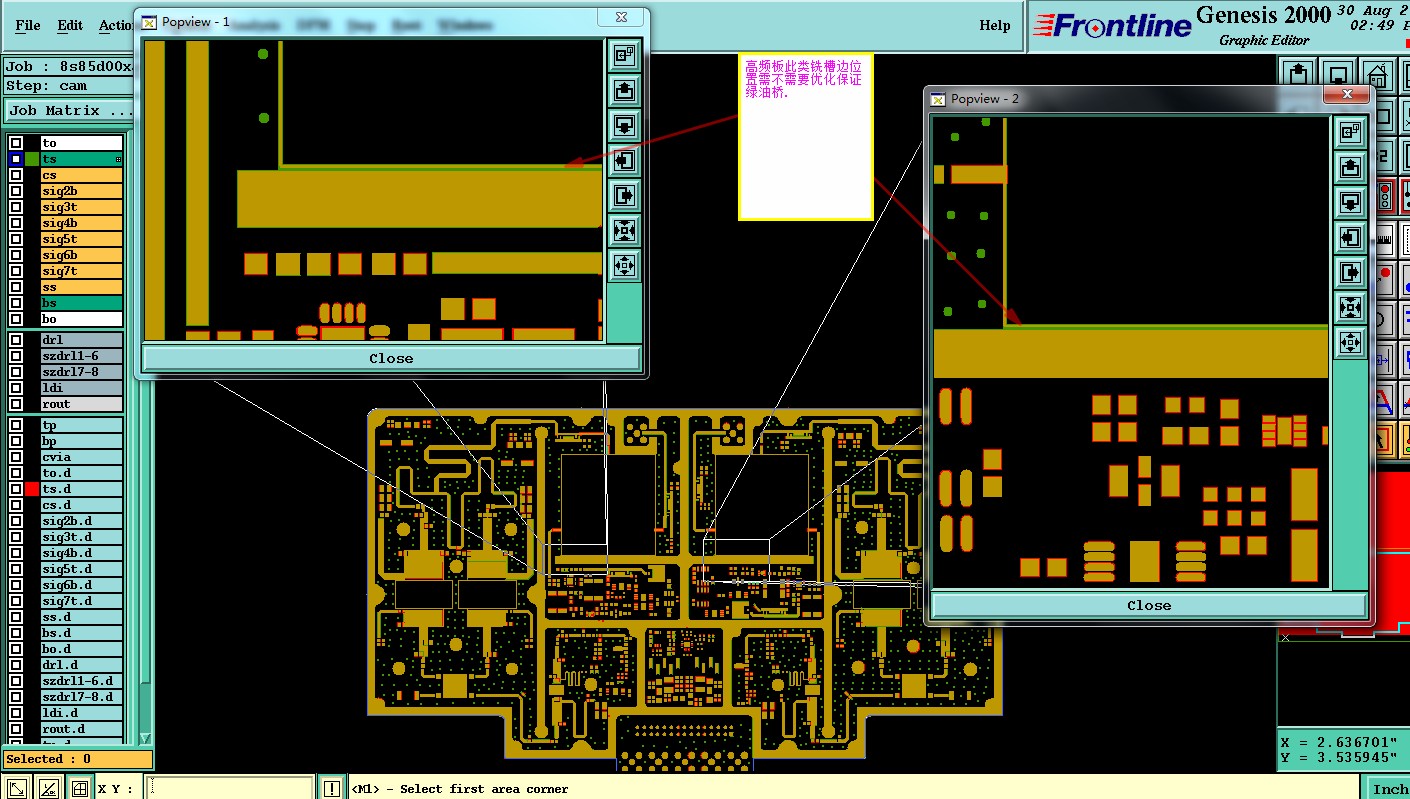Screen dimensions: 1410x799
Task: Zoom in icon in Popview-2
Action: [1350, 307]
